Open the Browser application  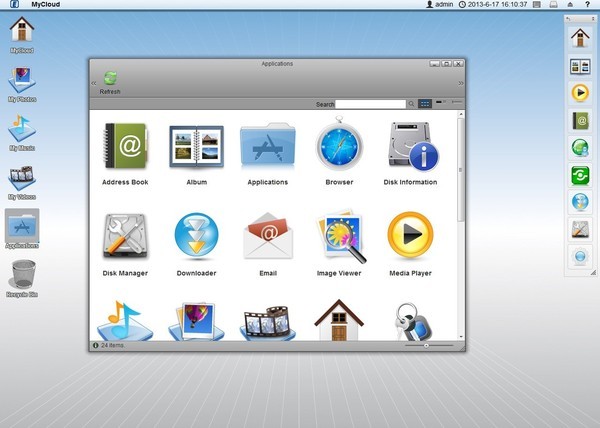coord(339,148)
